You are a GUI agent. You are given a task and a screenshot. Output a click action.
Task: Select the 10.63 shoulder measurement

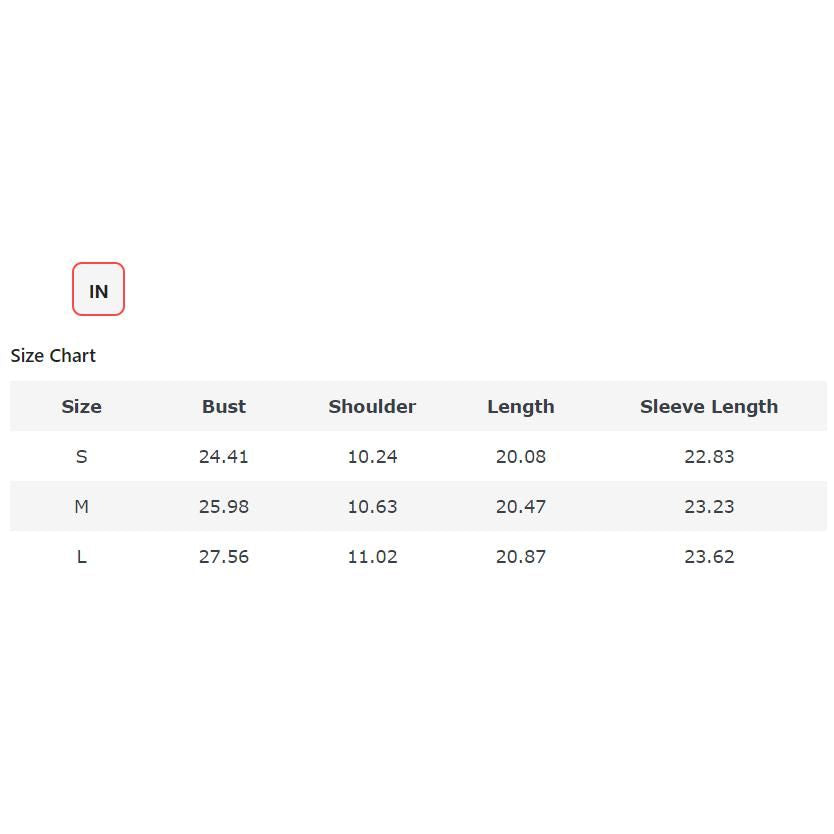point(372,507)
